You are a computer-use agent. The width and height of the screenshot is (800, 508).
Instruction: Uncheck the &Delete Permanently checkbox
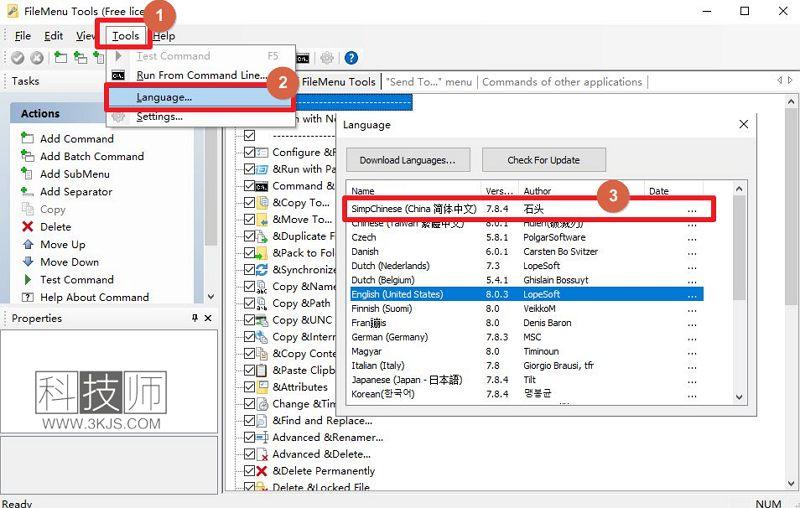click(249, 471)
